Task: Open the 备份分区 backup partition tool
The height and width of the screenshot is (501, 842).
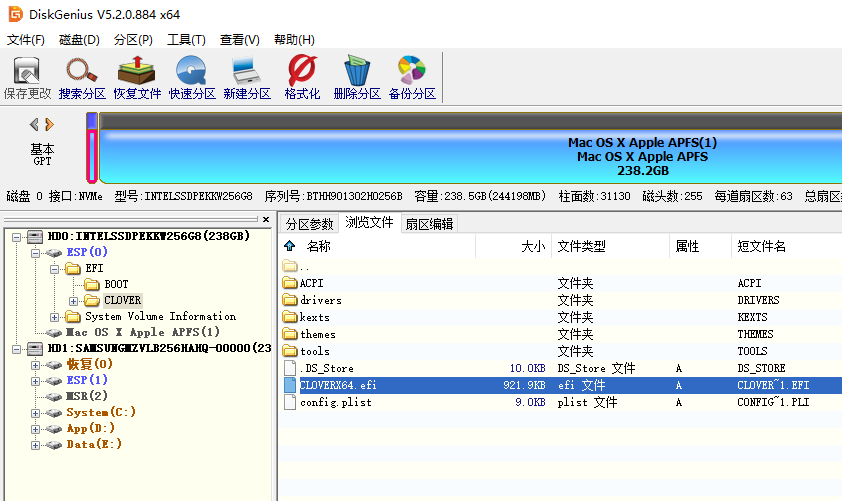Action: point(412,78)
